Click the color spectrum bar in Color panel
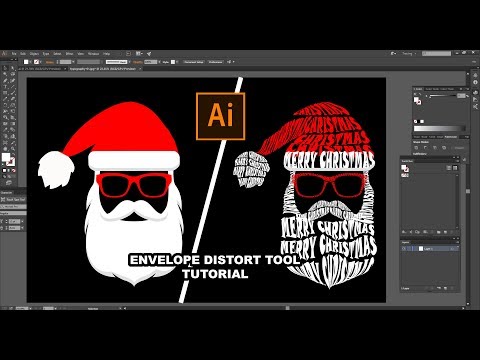Image resolution: width=480 pixels, height=360 pixels. [440, 128]
